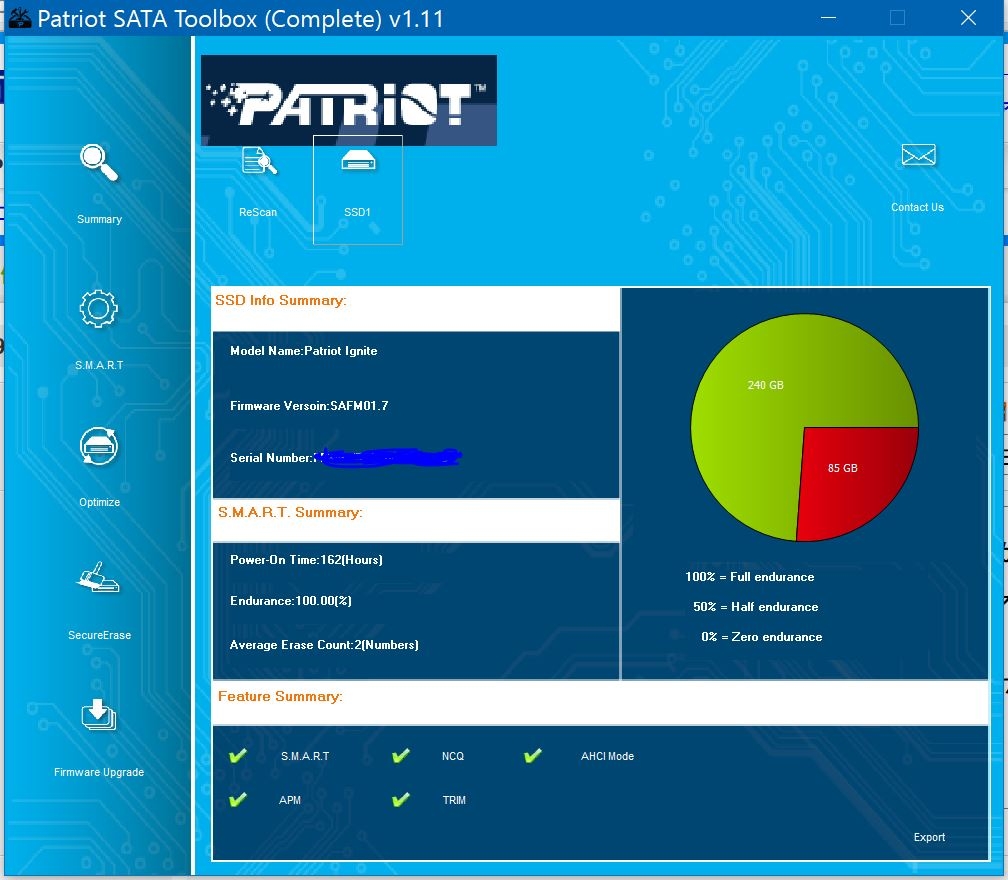Click '100% = Full endurance' legend text
Image resolution: width=1008 pixels, height=880 pixels.
click(x=750, y=577)
